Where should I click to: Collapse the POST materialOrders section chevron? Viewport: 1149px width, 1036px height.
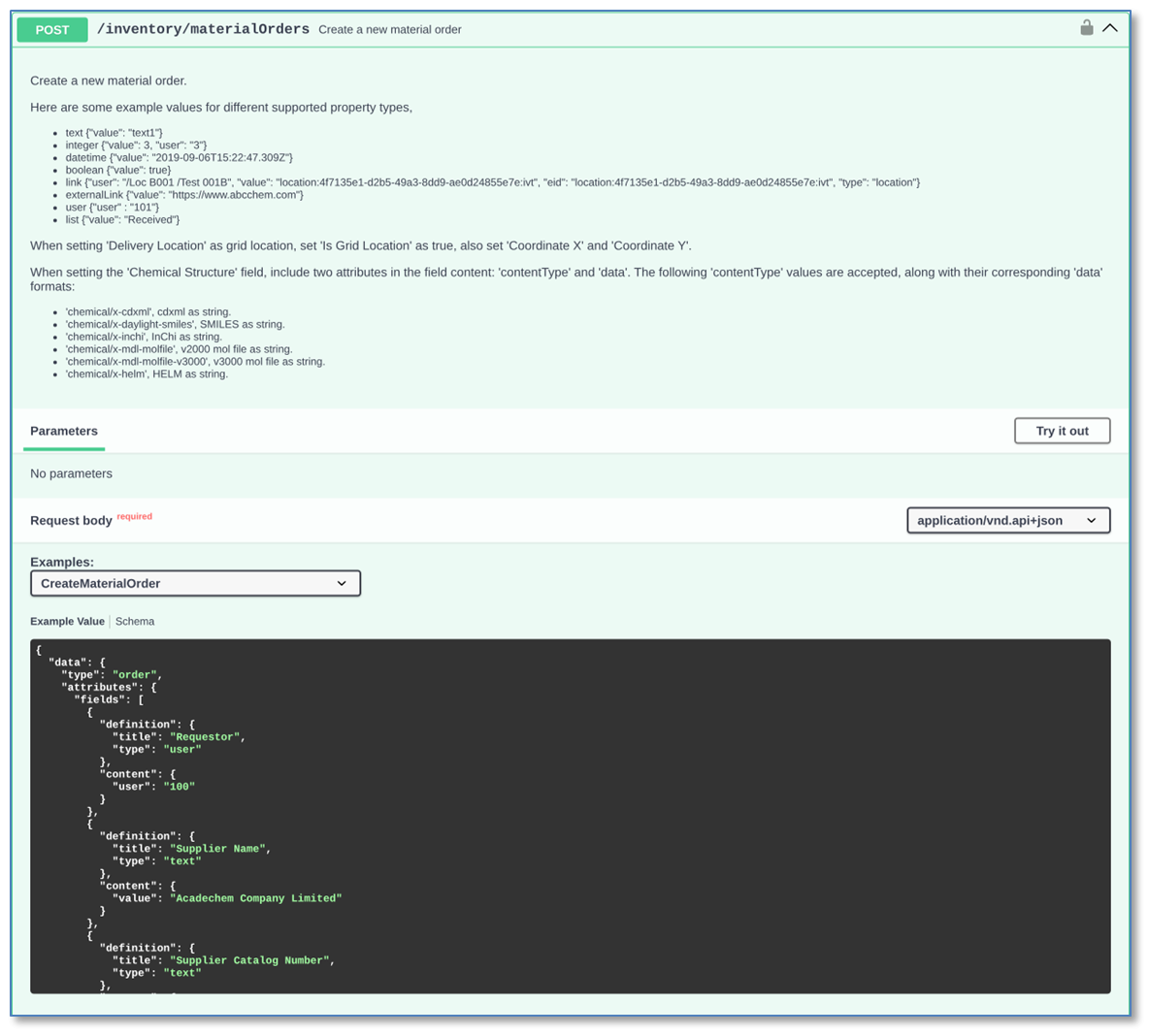coord(1110,28)
